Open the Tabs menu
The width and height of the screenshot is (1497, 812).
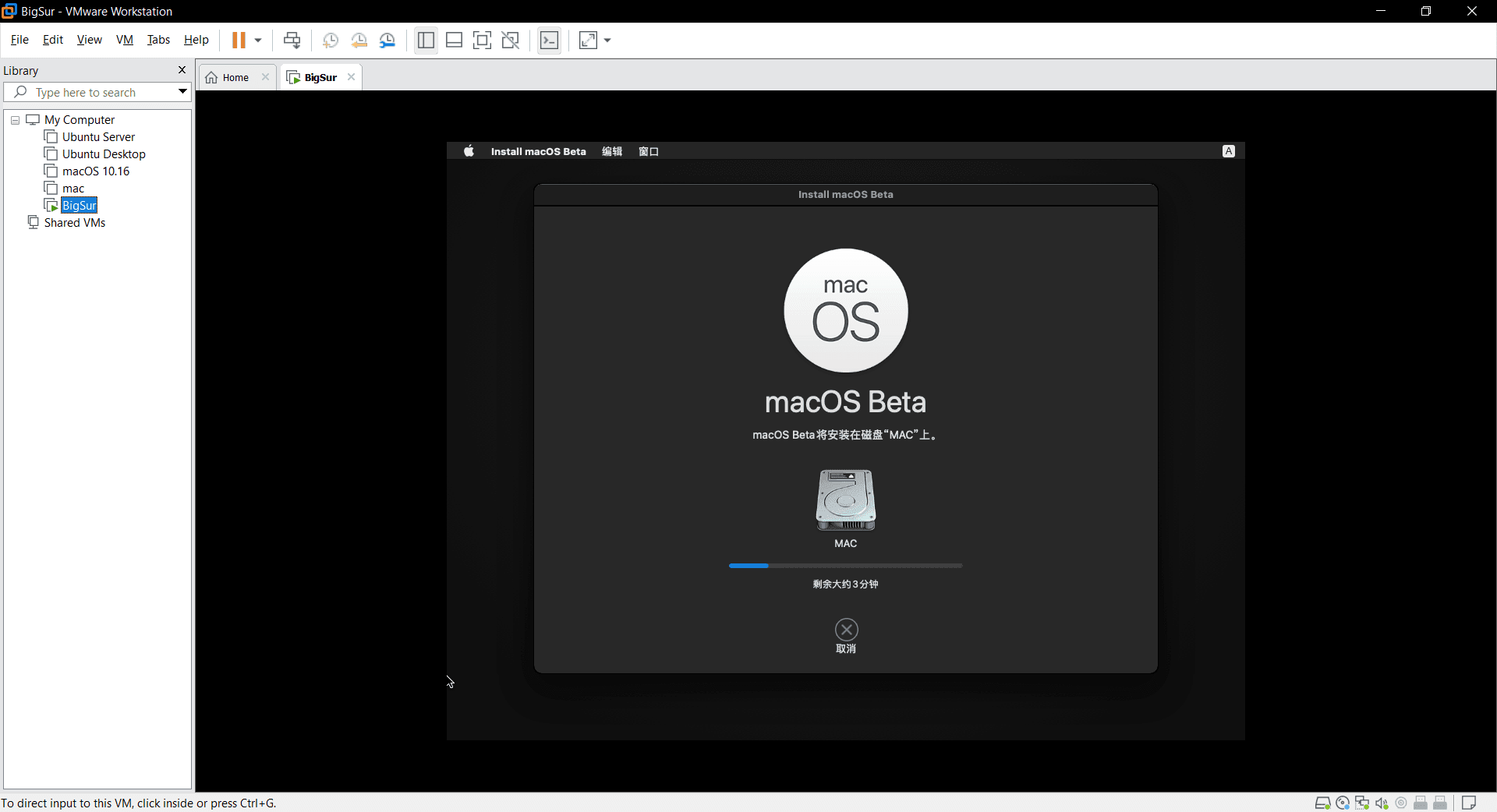tap(158, 40)
